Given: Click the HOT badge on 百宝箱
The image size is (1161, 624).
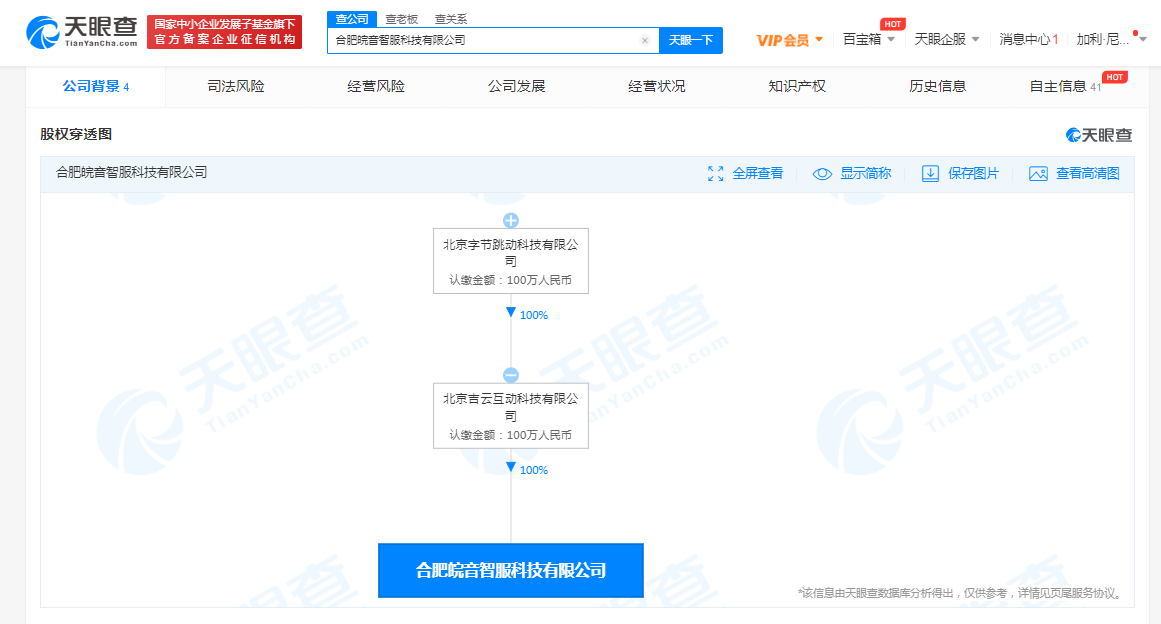Looking at the screenshot, I should click(x=893, y=24).
